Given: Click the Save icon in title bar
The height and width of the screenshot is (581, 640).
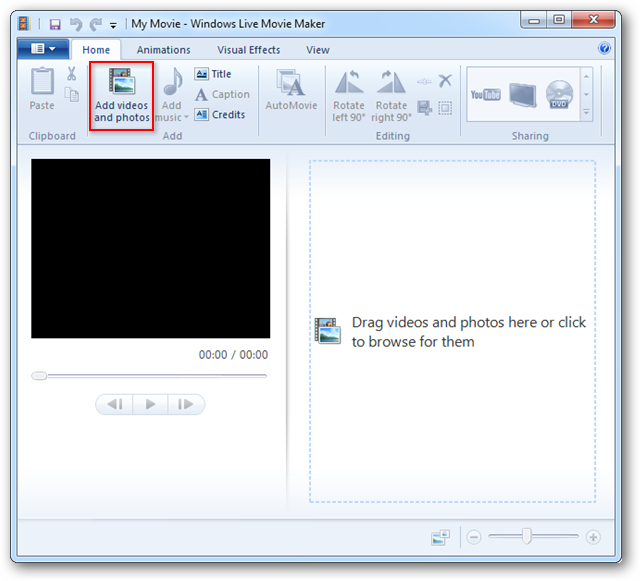Looking at the screenshot, I should click(x=55, y=23).
